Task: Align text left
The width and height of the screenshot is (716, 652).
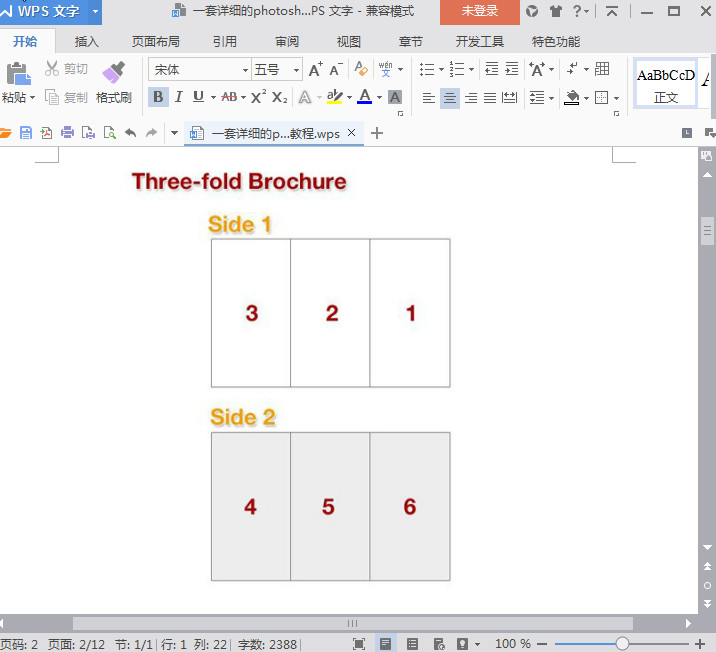Action: (428, 97)
